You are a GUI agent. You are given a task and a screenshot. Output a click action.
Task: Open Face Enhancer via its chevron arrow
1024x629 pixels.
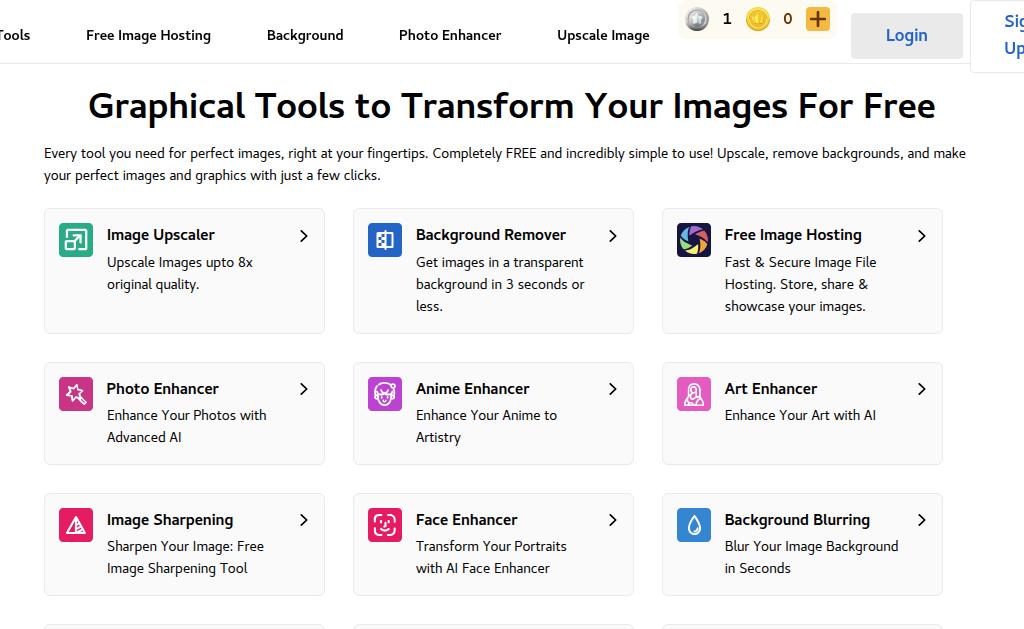[613, 520]
